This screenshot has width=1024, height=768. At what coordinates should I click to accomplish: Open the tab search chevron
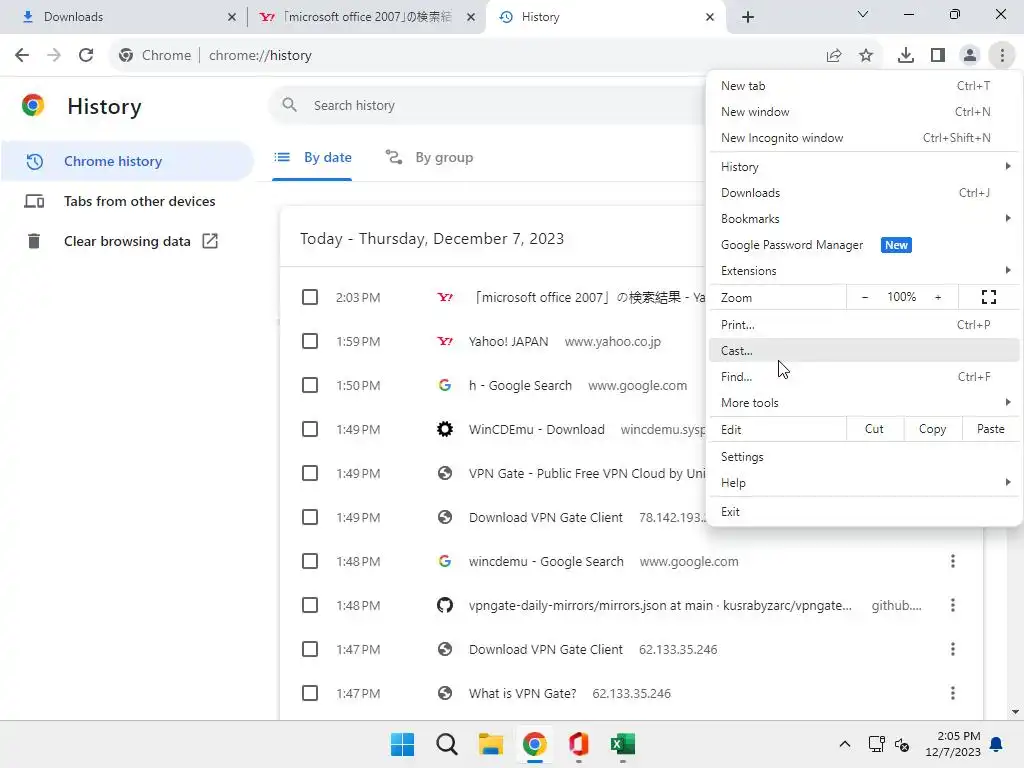point(863,14)
